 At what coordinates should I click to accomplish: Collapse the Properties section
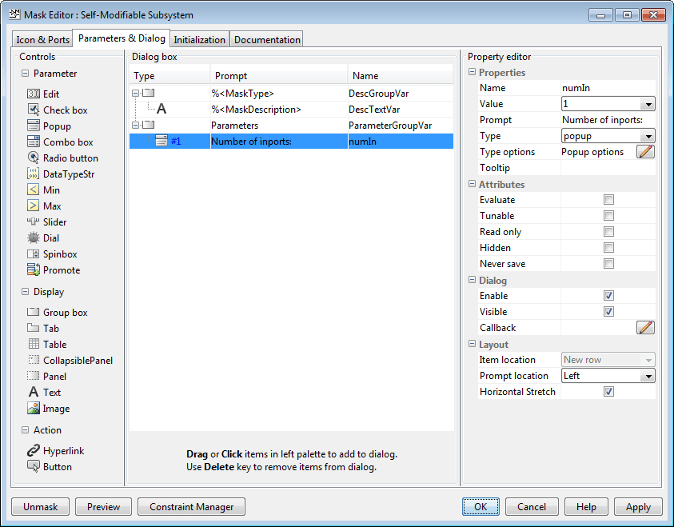tap(472, 72)
